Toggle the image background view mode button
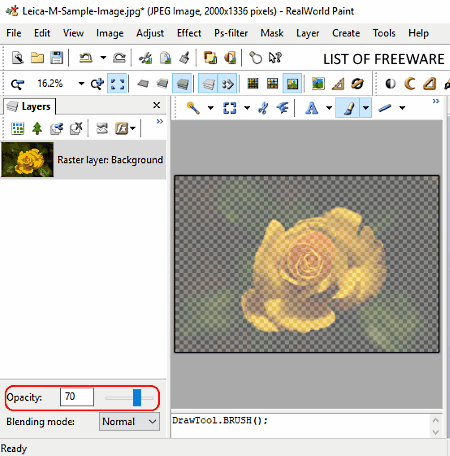The height and width of the screenshot is (456, 450). (x=292, y=84)
